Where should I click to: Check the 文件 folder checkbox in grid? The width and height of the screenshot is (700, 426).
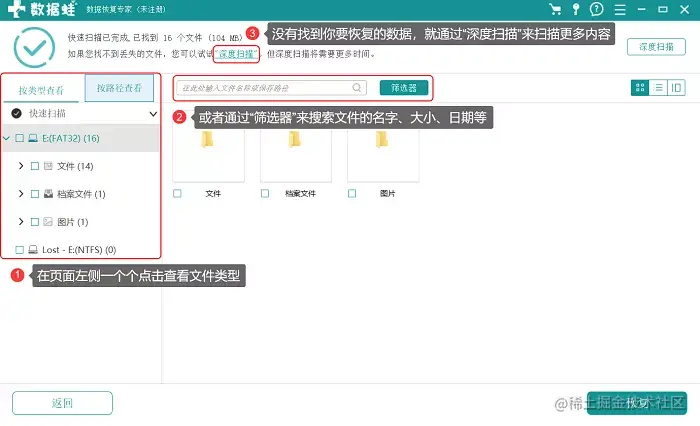[x=177, y=193]
